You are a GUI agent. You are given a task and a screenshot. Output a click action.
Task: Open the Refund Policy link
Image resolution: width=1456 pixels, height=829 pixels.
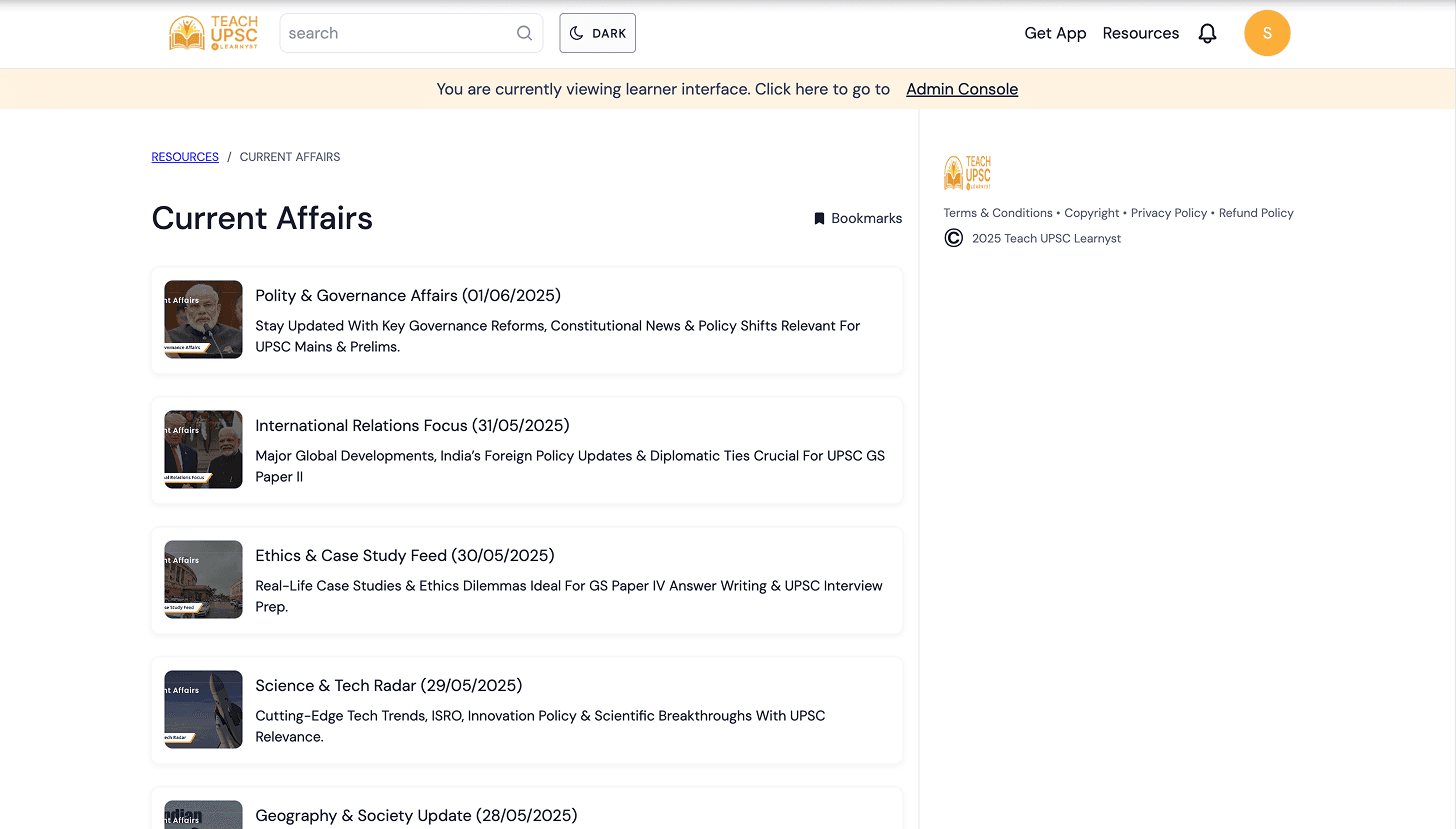(1256, 213)
